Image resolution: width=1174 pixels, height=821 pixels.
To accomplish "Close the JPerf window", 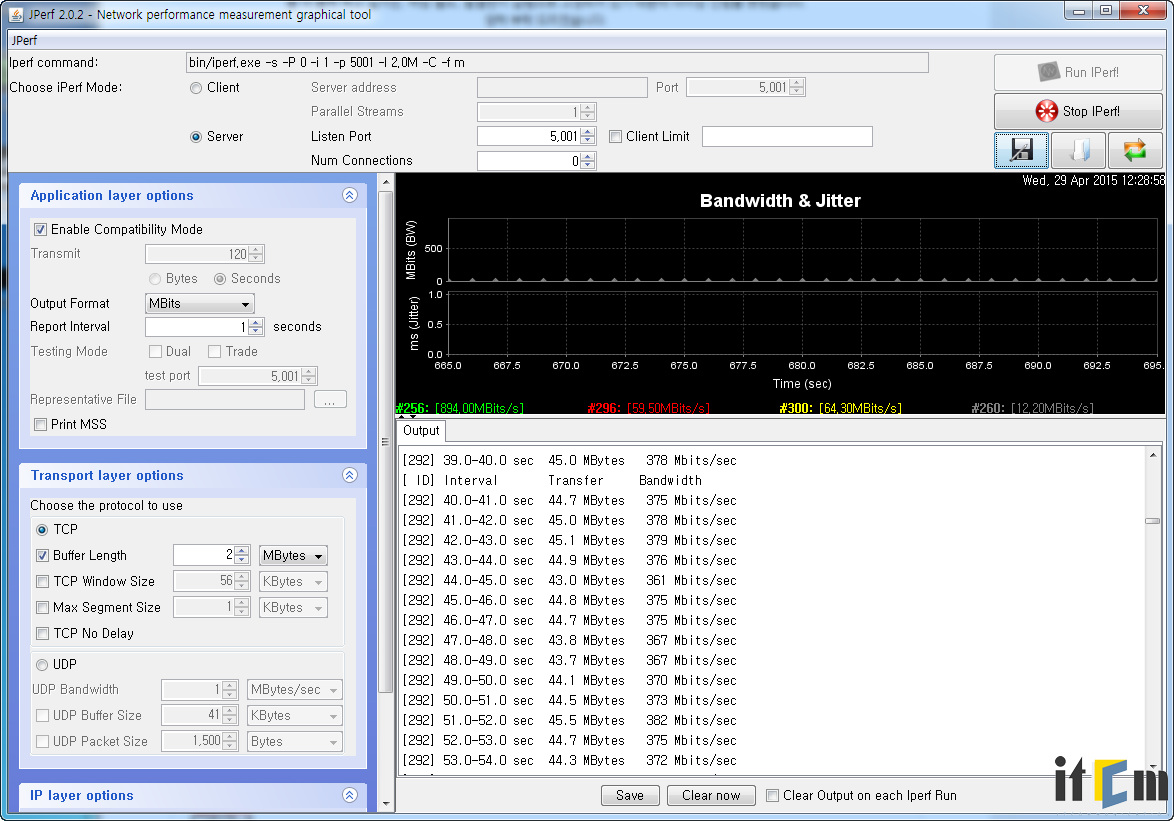I will click(x=1143, y=11).
